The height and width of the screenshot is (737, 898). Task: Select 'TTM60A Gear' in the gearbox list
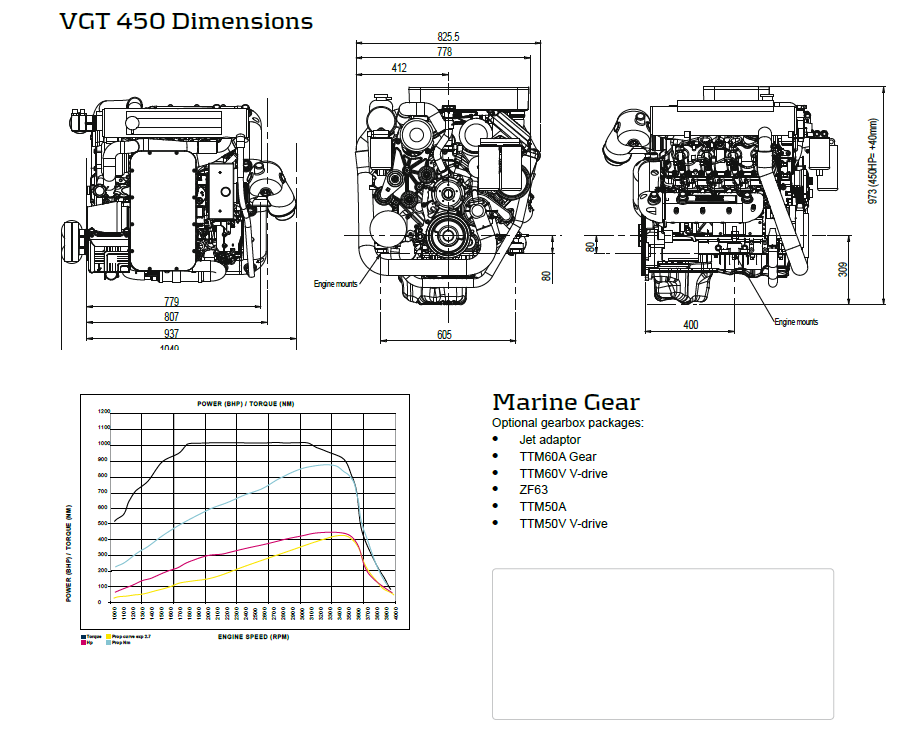tap(557, 456)
